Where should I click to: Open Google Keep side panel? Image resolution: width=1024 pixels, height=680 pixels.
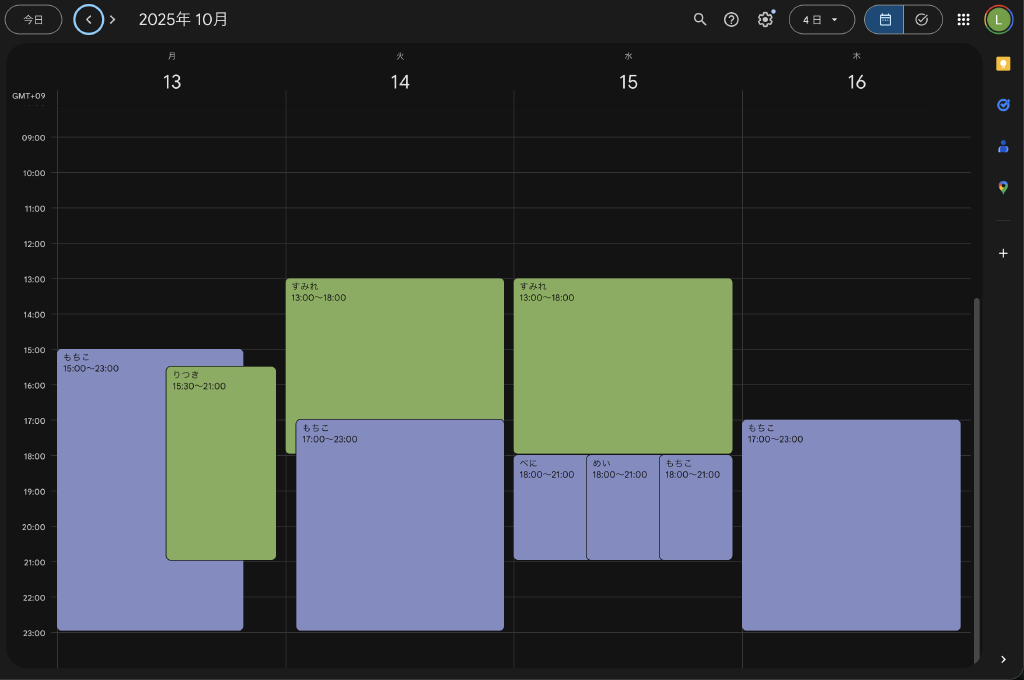click(1003, 63)
